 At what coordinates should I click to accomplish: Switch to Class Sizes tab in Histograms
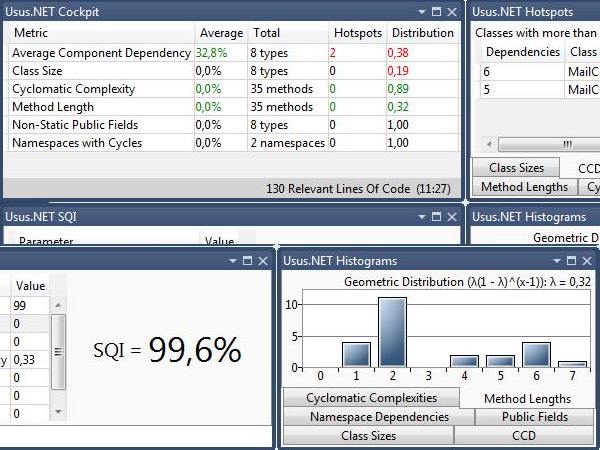coord(368,436)
